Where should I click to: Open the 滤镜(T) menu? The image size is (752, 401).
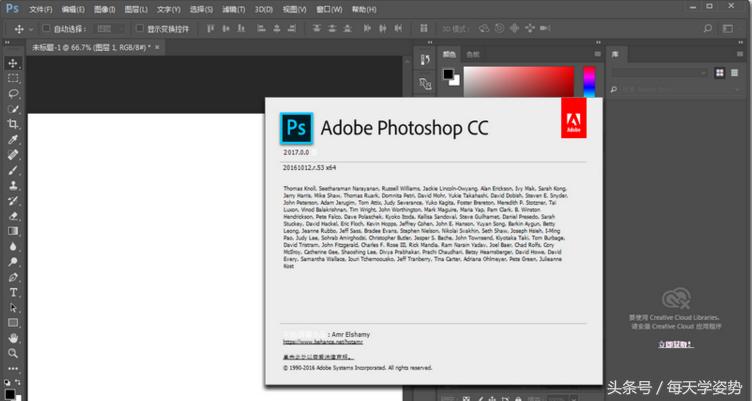pos(234,9)
